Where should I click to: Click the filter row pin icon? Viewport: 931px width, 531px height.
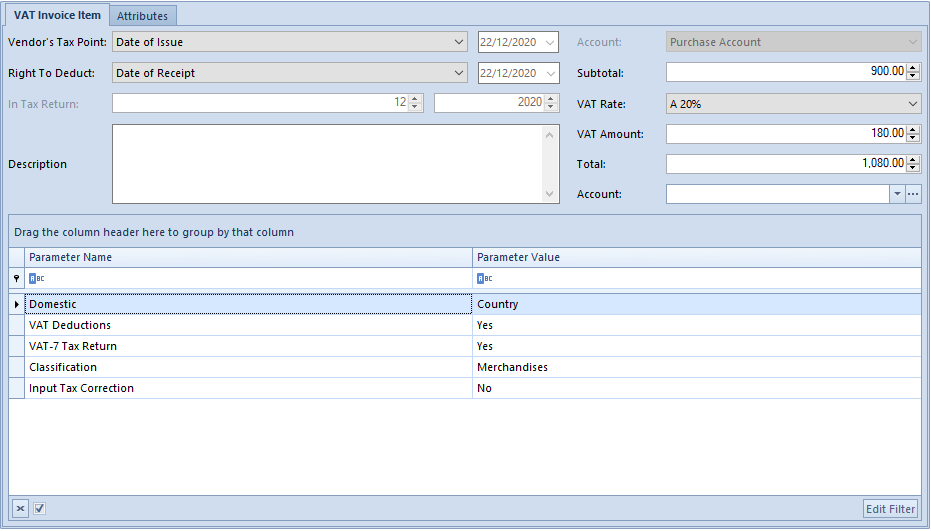pyautogui.click(x=17, y=278)
